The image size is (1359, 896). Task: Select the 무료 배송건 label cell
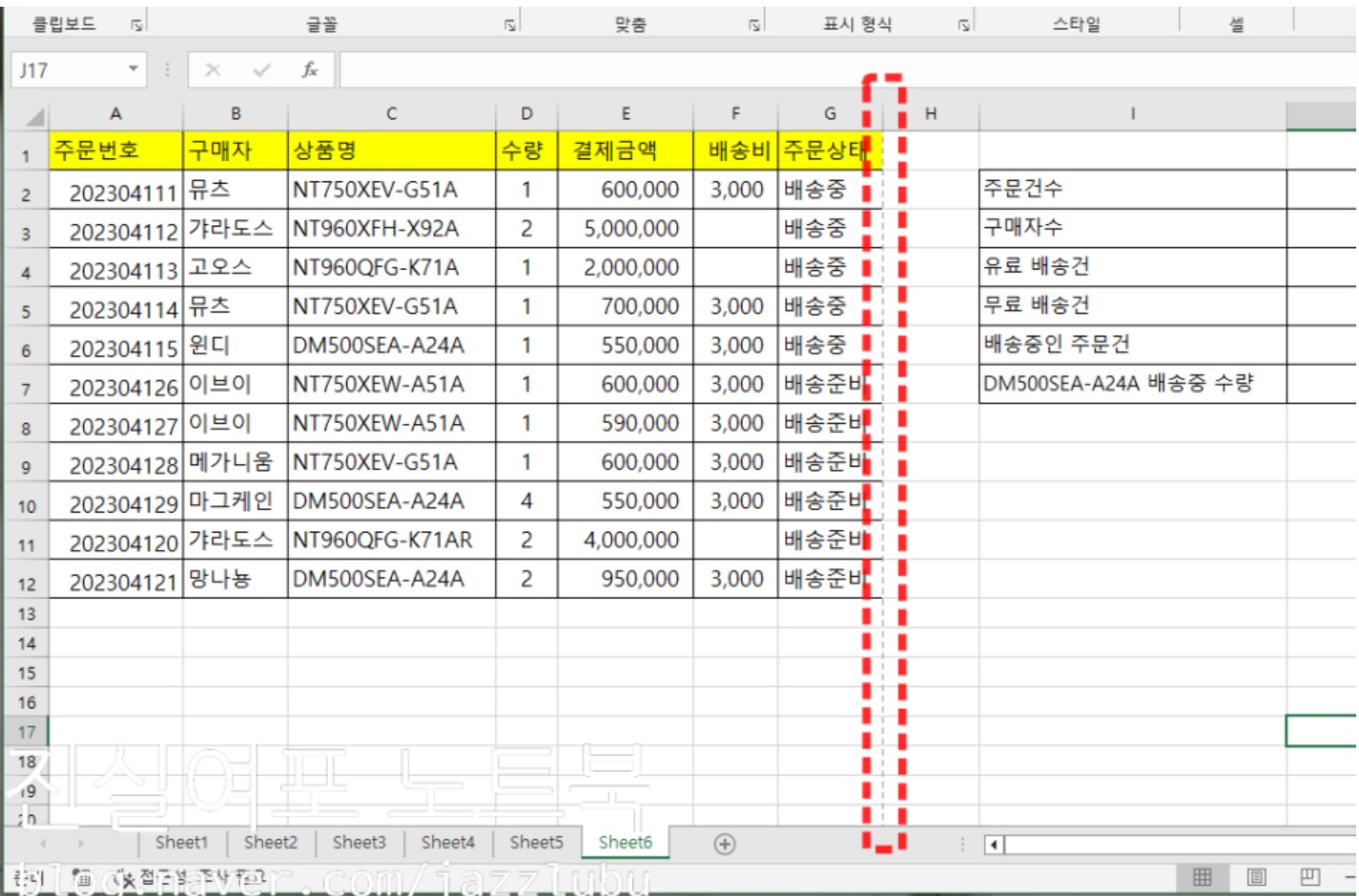click(x=1132, y=306)
